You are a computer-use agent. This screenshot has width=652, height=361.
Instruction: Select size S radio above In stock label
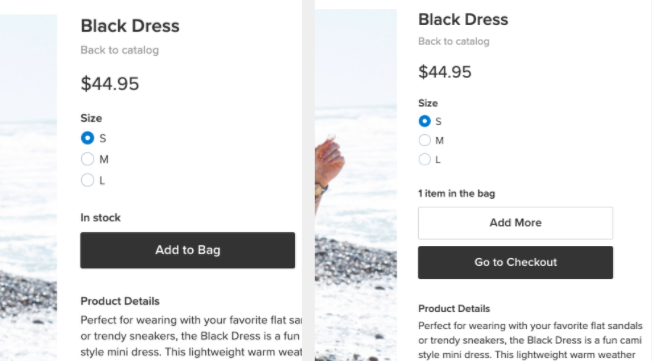pos(87,138)
